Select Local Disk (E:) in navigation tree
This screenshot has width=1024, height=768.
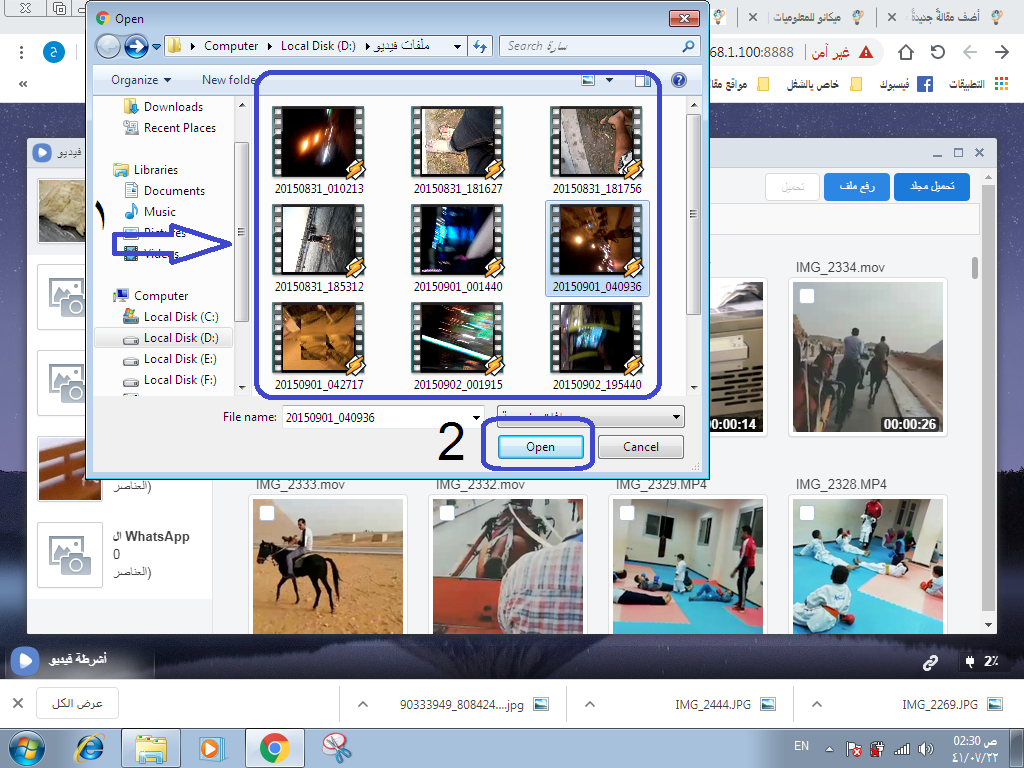[180, 359]
